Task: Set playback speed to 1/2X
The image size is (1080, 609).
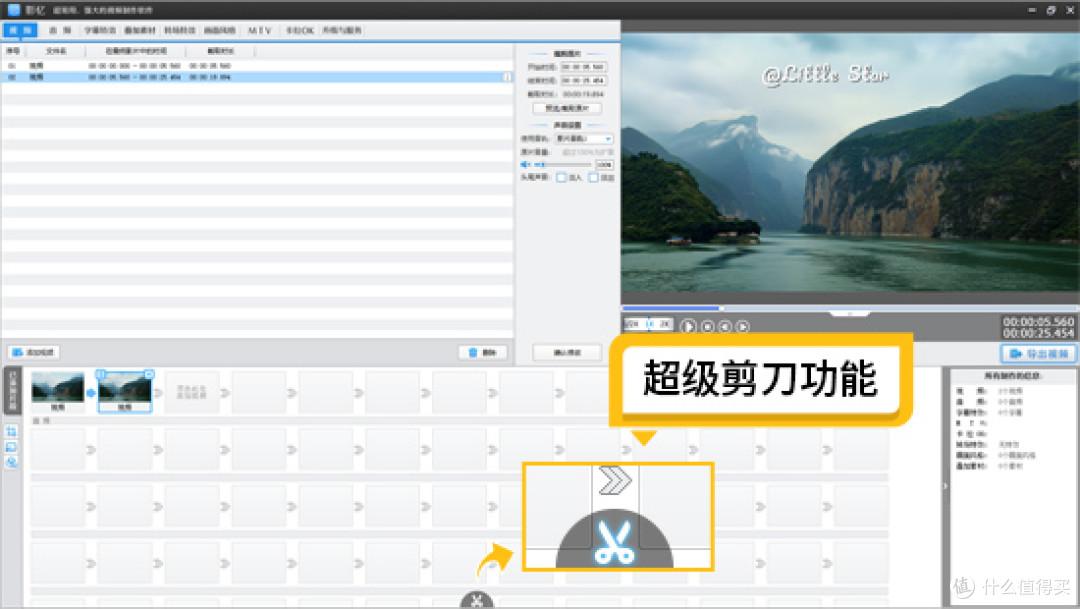Action: pyautogui.click(x=633, y=323)
